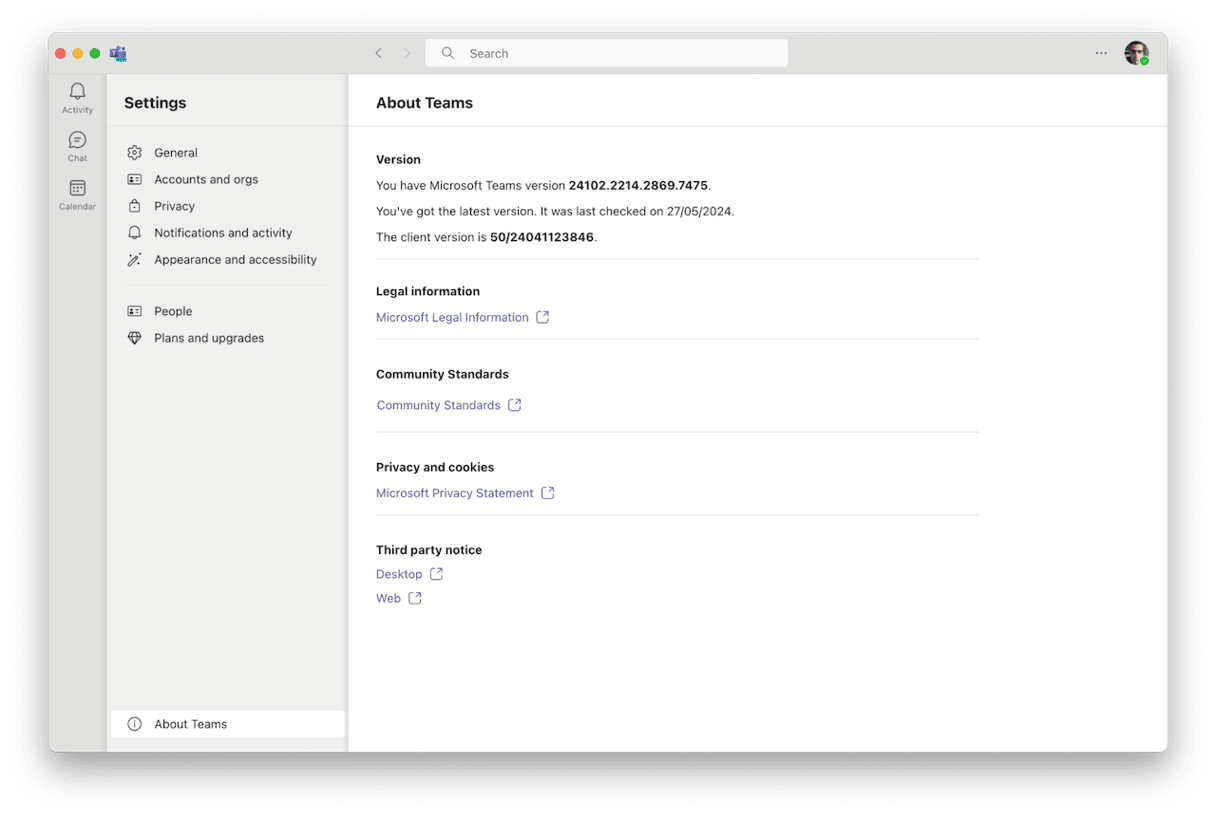1216x817 pixels.
Task: Select General settings
Action: (175, 153)
